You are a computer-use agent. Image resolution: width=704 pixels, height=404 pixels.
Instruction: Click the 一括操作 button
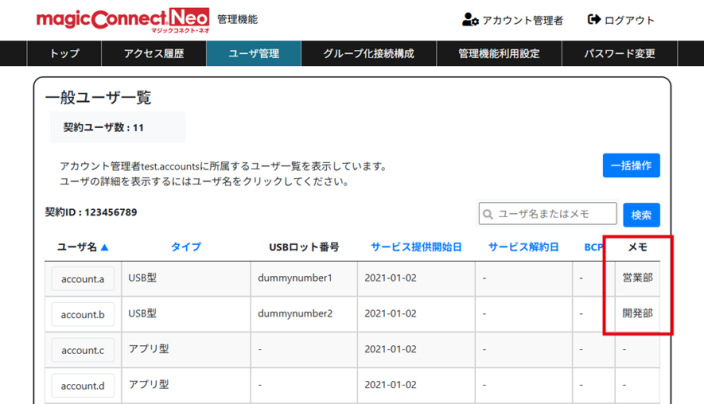(x=631, y=165)
